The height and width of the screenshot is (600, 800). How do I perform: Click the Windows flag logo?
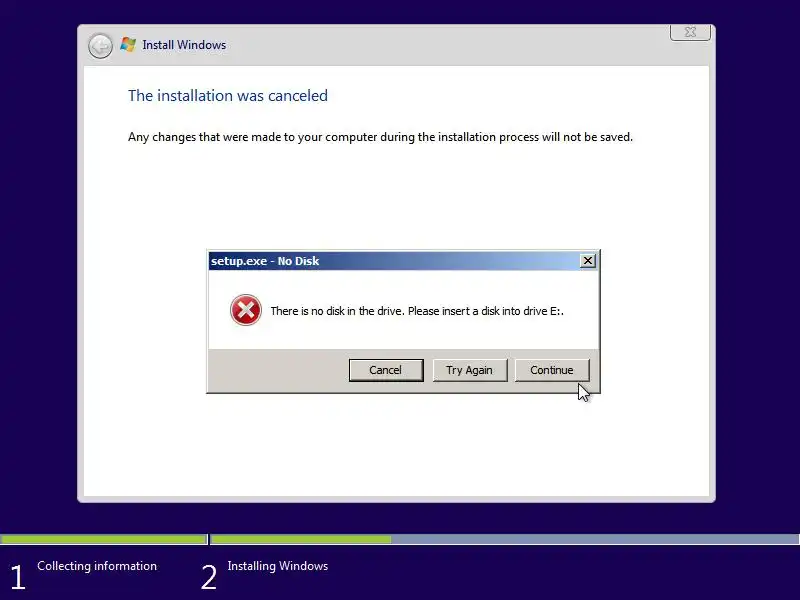coord(128,44)
